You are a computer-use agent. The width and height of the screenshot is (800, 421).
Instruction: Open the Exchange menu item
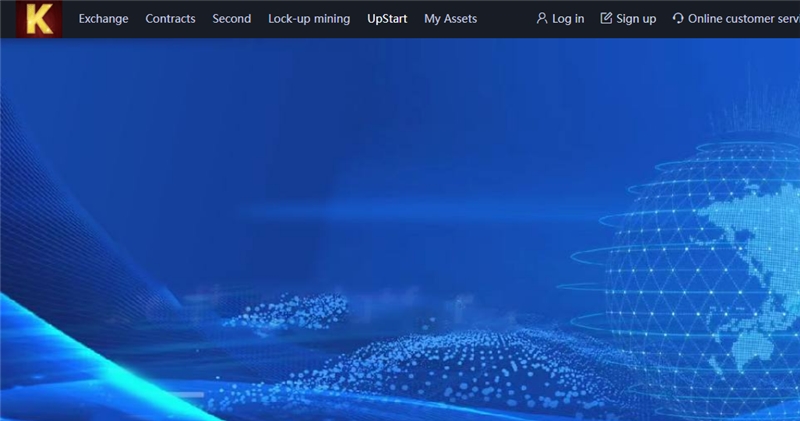pos(103,19)
